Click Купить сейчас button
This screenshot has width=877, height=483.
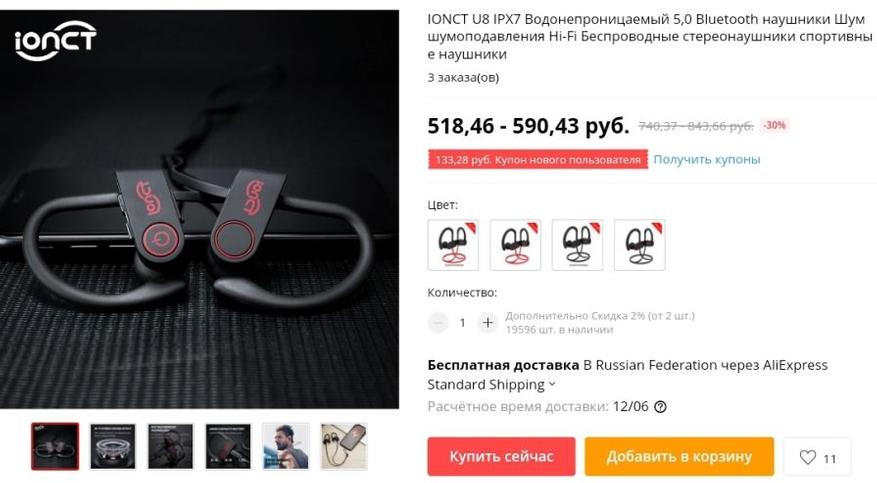tap(501, 456)
